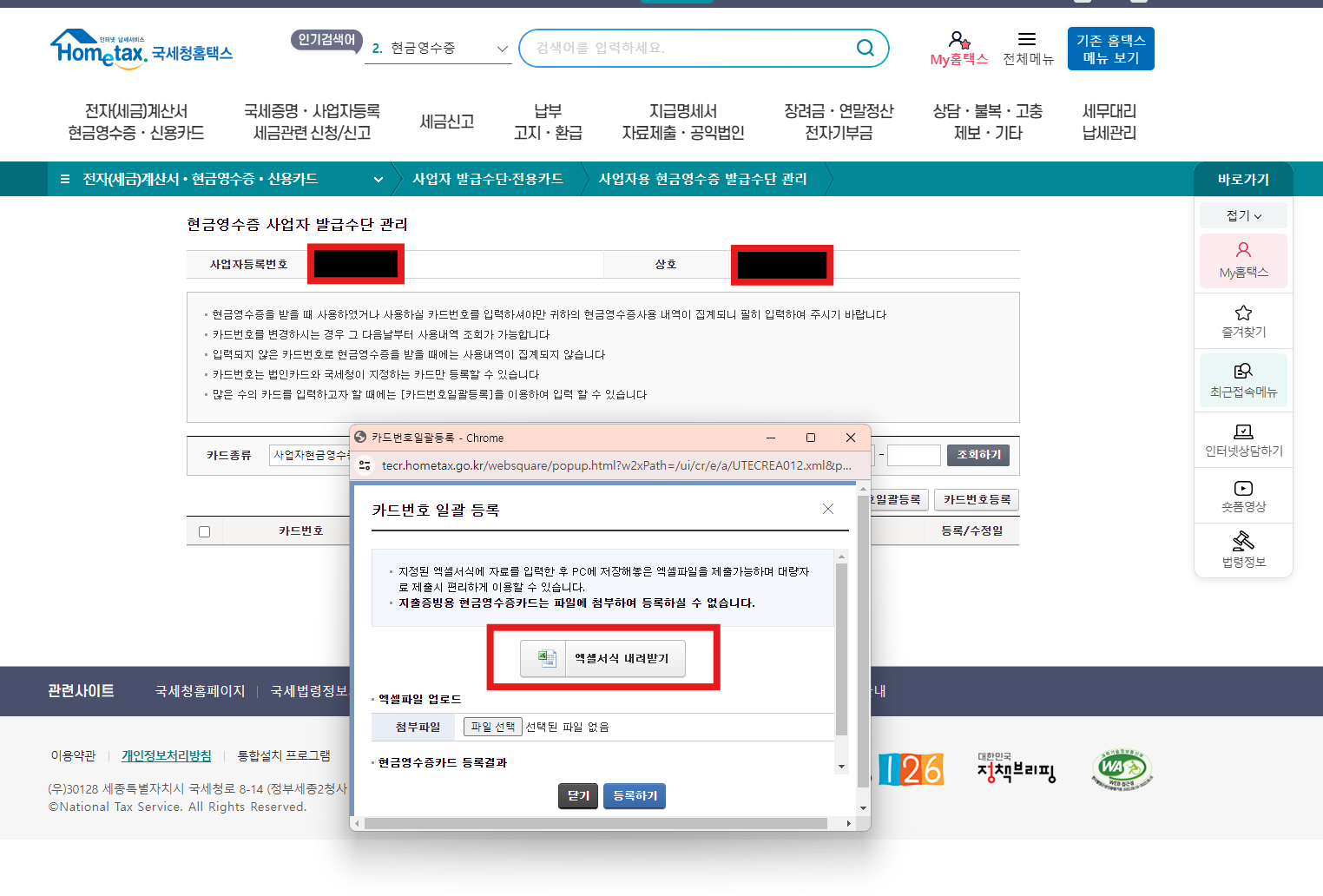The width and height of the screenshot is (1323, 896).
Task: Click inner vertical scrollbar down arrow
Action: [x=841, y=767]
